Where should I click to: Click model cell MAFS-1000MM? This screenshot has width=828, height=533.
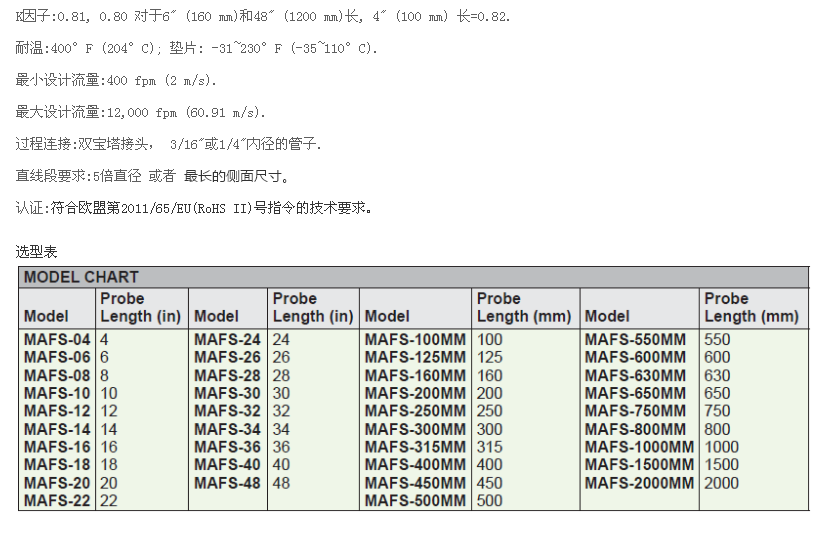(639, 447)
